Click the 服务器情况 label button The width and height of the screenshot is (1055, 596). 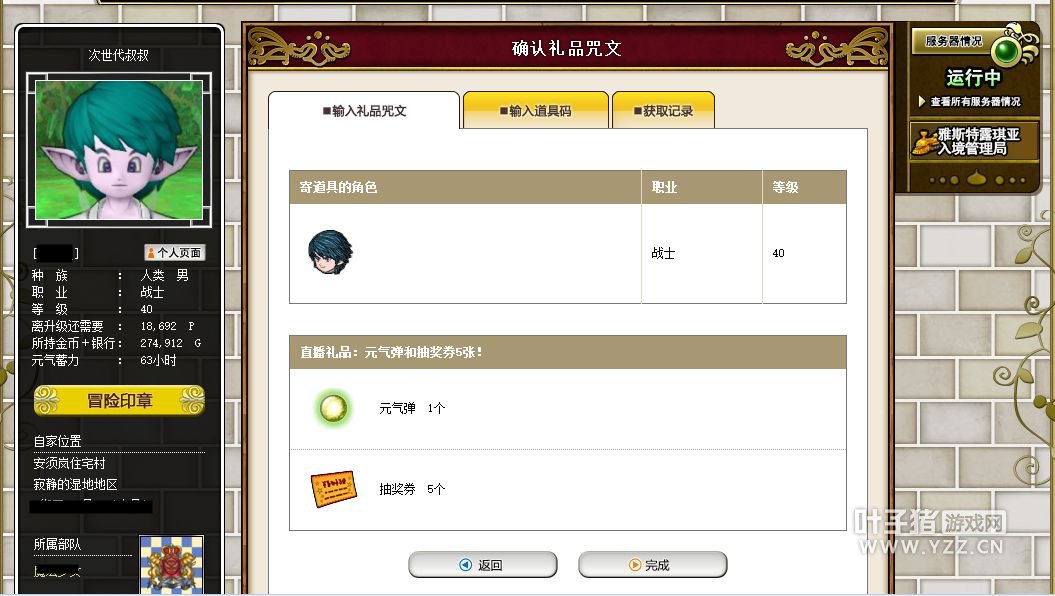pos(953,42)
